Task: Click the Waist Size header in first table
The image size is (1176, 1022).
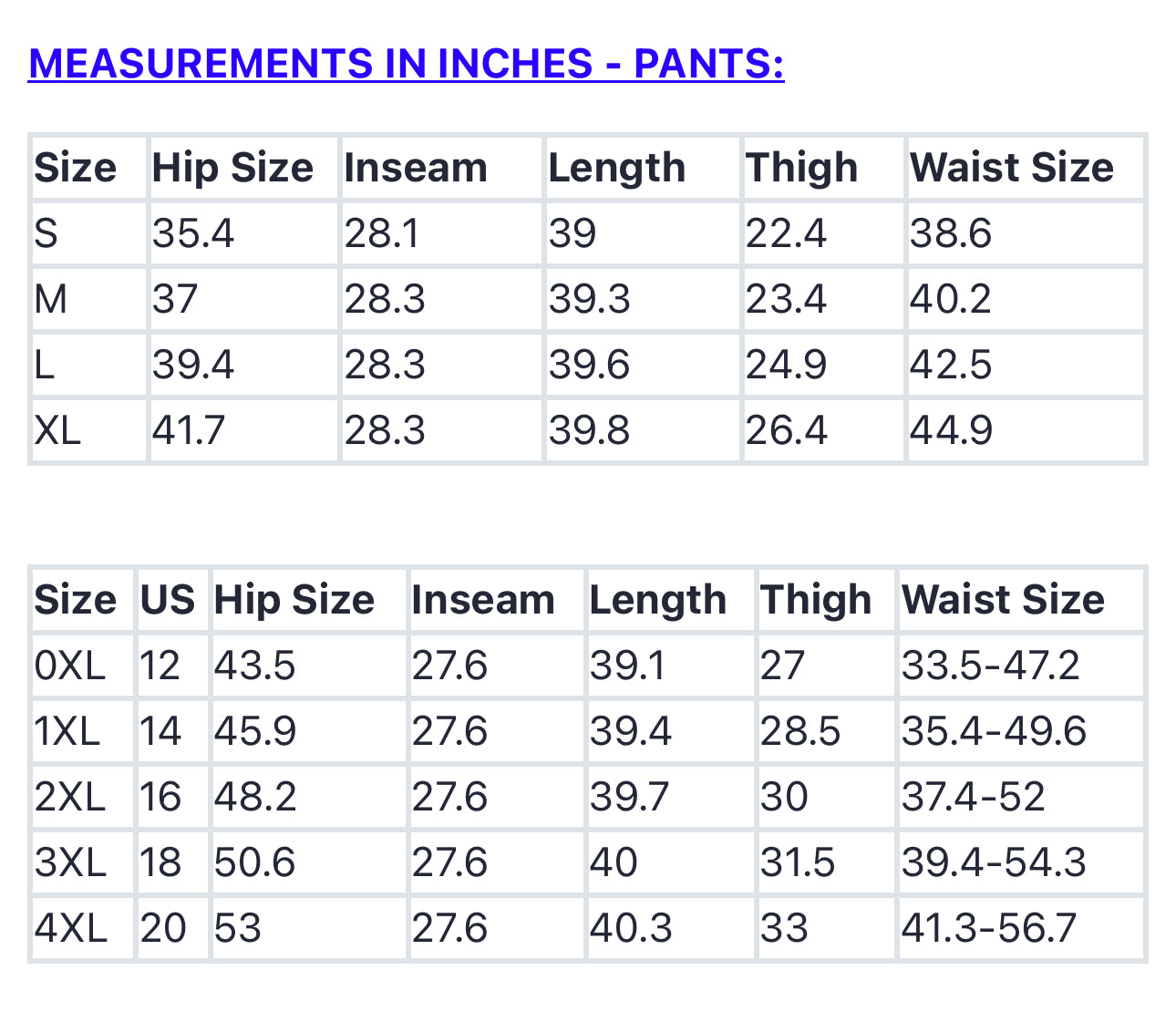Action: pos(1011,168)
